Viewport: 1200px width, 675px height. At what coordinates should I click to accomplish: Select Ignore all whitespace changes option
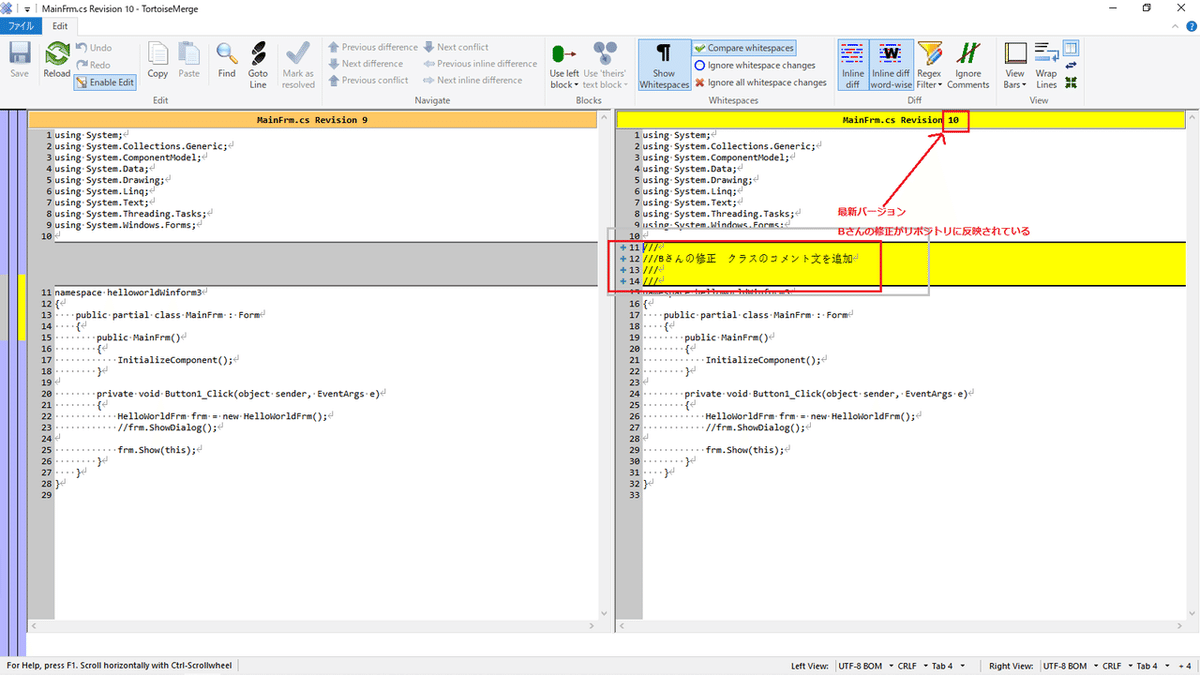(760, 82)
